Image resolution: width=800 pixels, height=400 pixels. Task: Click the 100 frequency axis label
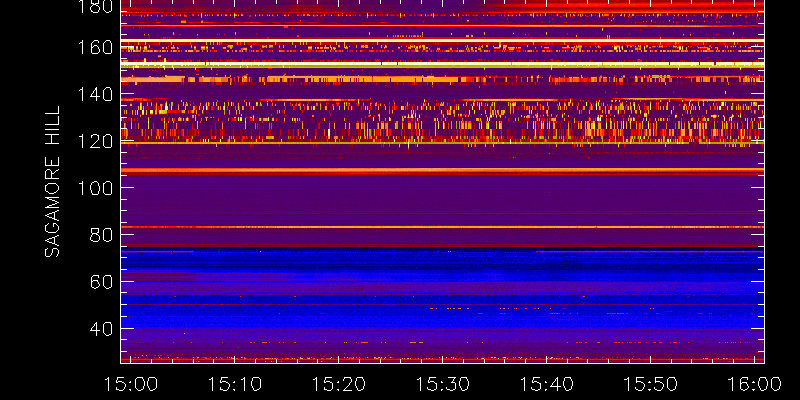click(95, 188)
